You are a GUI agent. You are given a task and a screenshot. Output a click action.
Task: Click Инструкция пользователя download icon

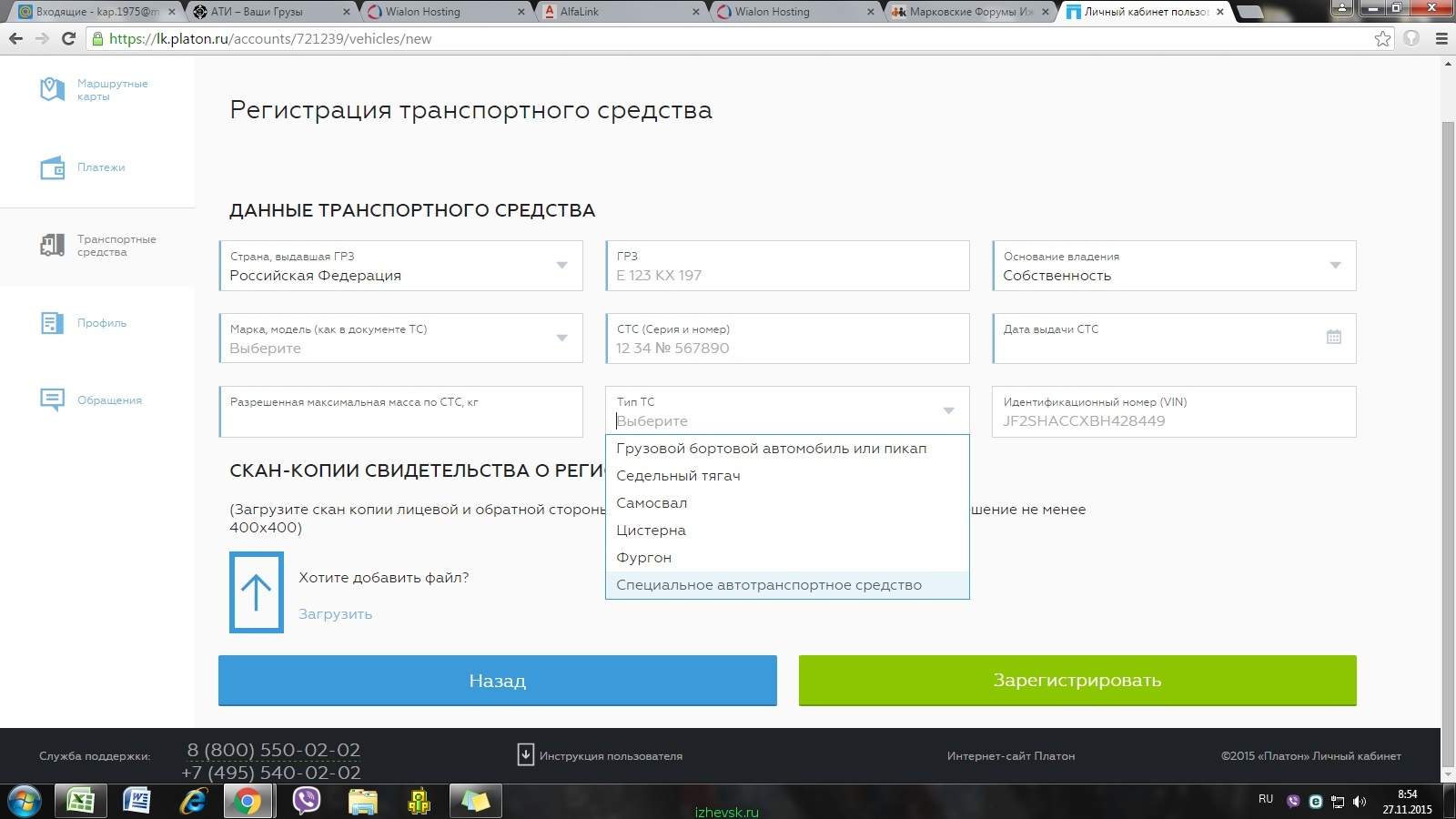point(525,754)
